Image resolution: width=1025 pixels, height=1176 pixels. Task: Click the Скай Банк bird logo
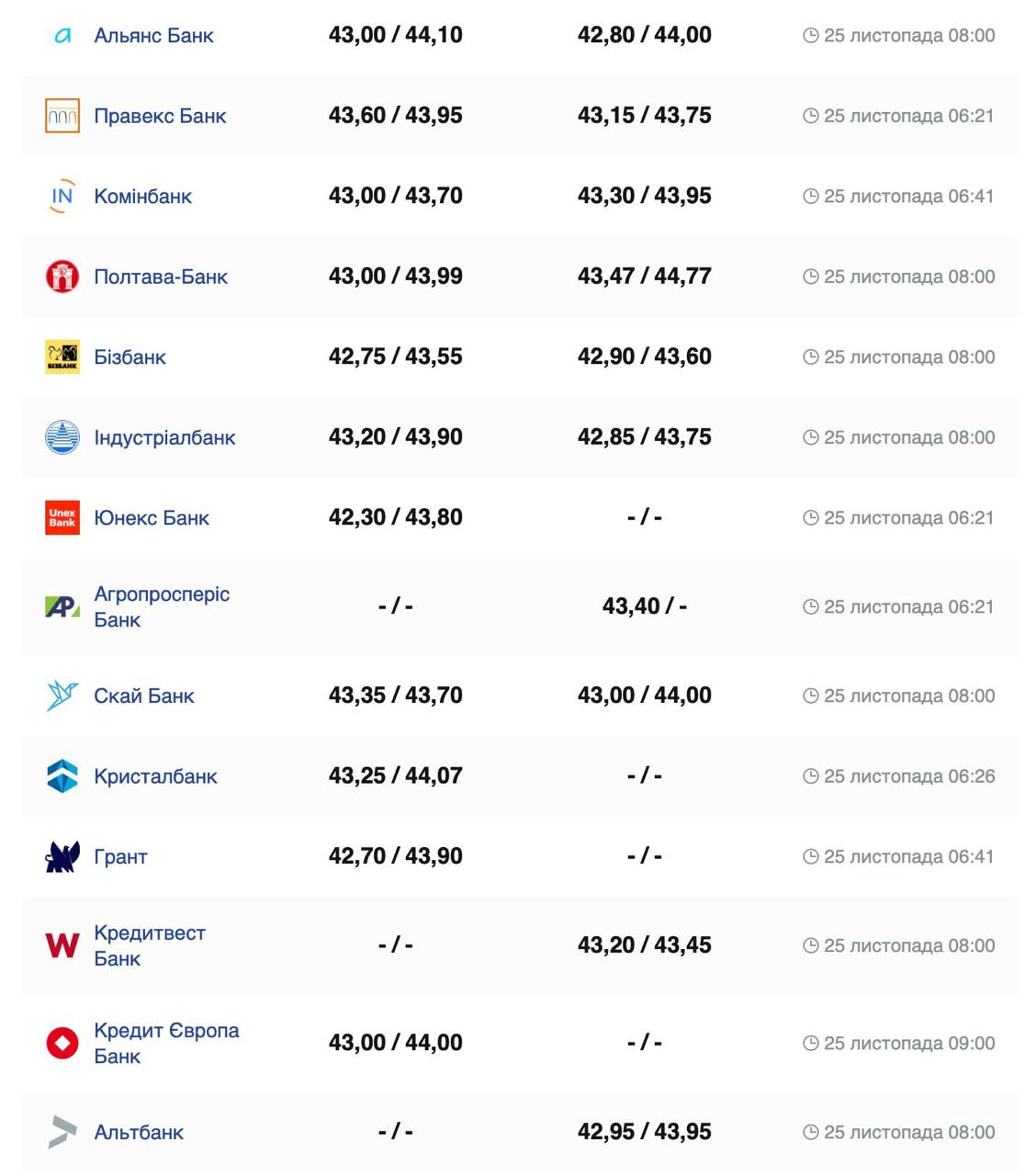[x=62, y=695]
